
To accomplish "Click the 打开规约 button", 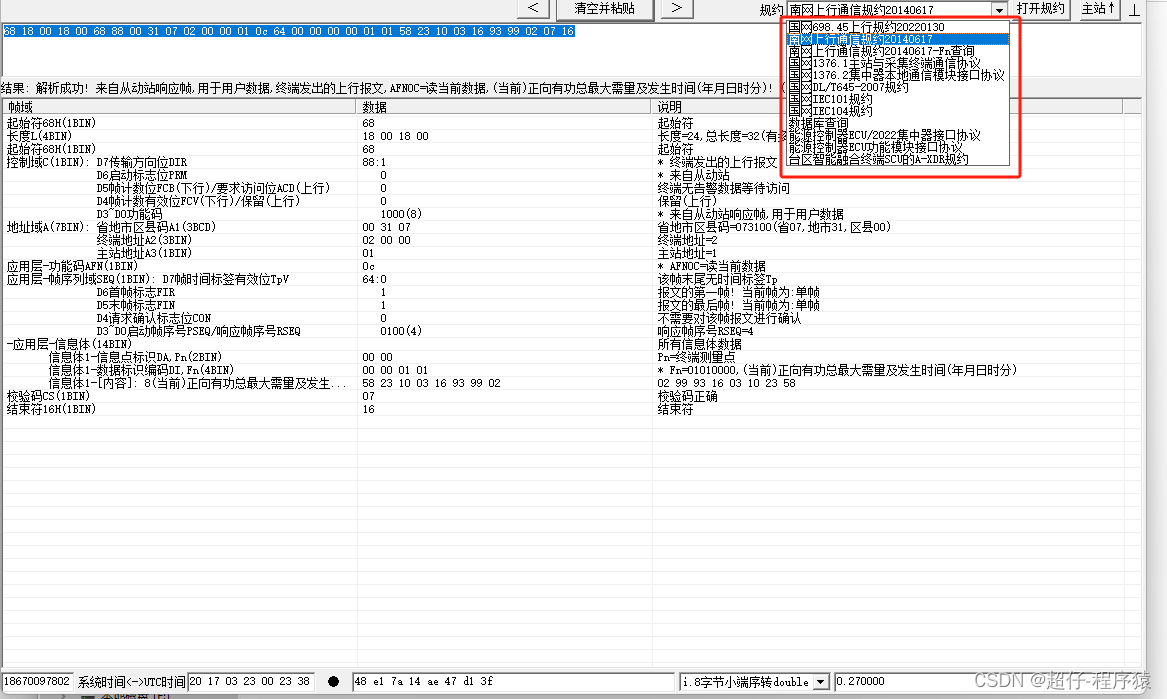I will click(x=1040, y=9).
